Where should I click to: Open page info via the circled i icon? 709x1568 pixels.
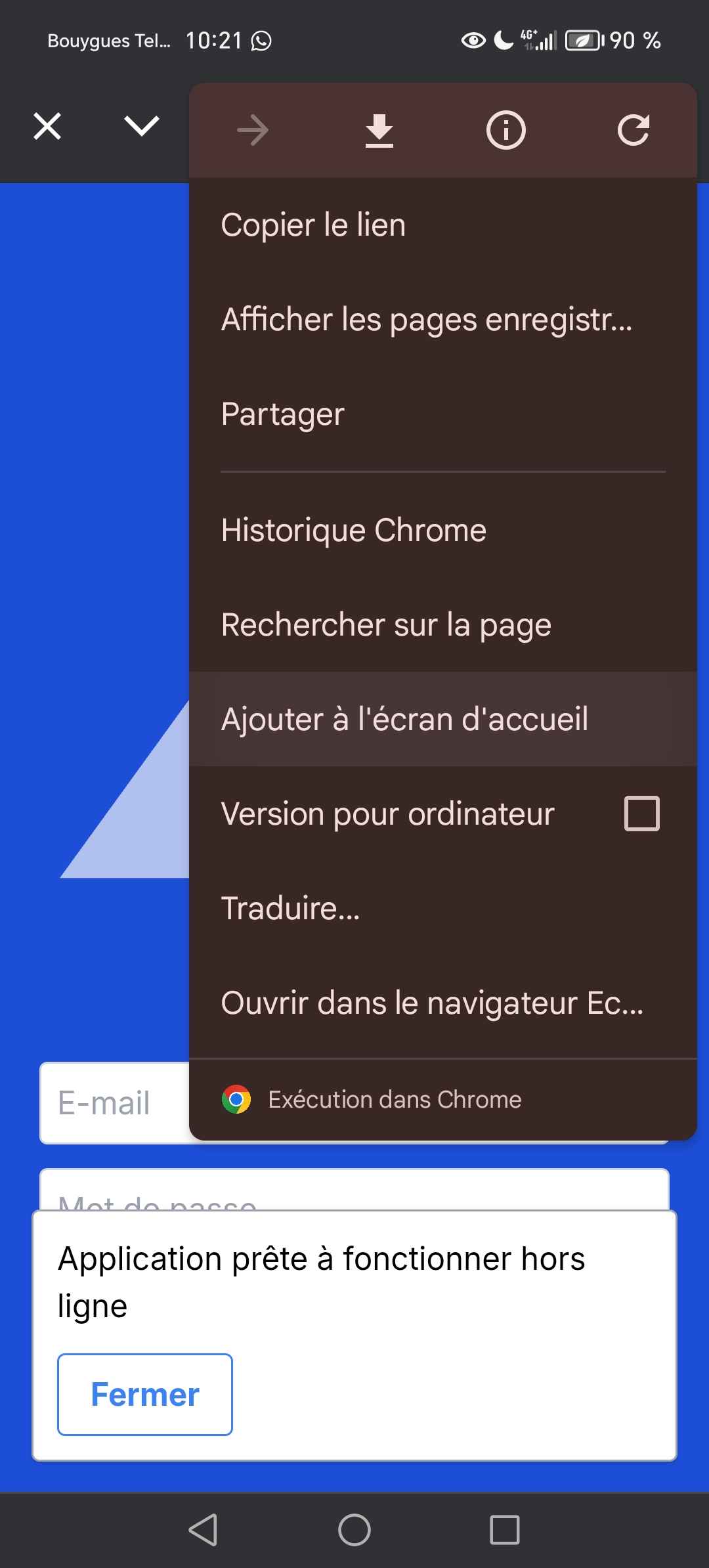(505, 130)
